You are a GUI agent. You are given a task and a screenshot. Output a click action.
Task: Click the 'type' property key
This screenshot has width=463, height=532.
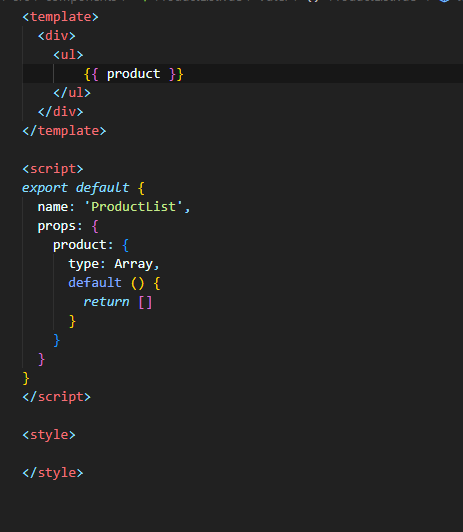pyautogui.click(x=83, y=264)
